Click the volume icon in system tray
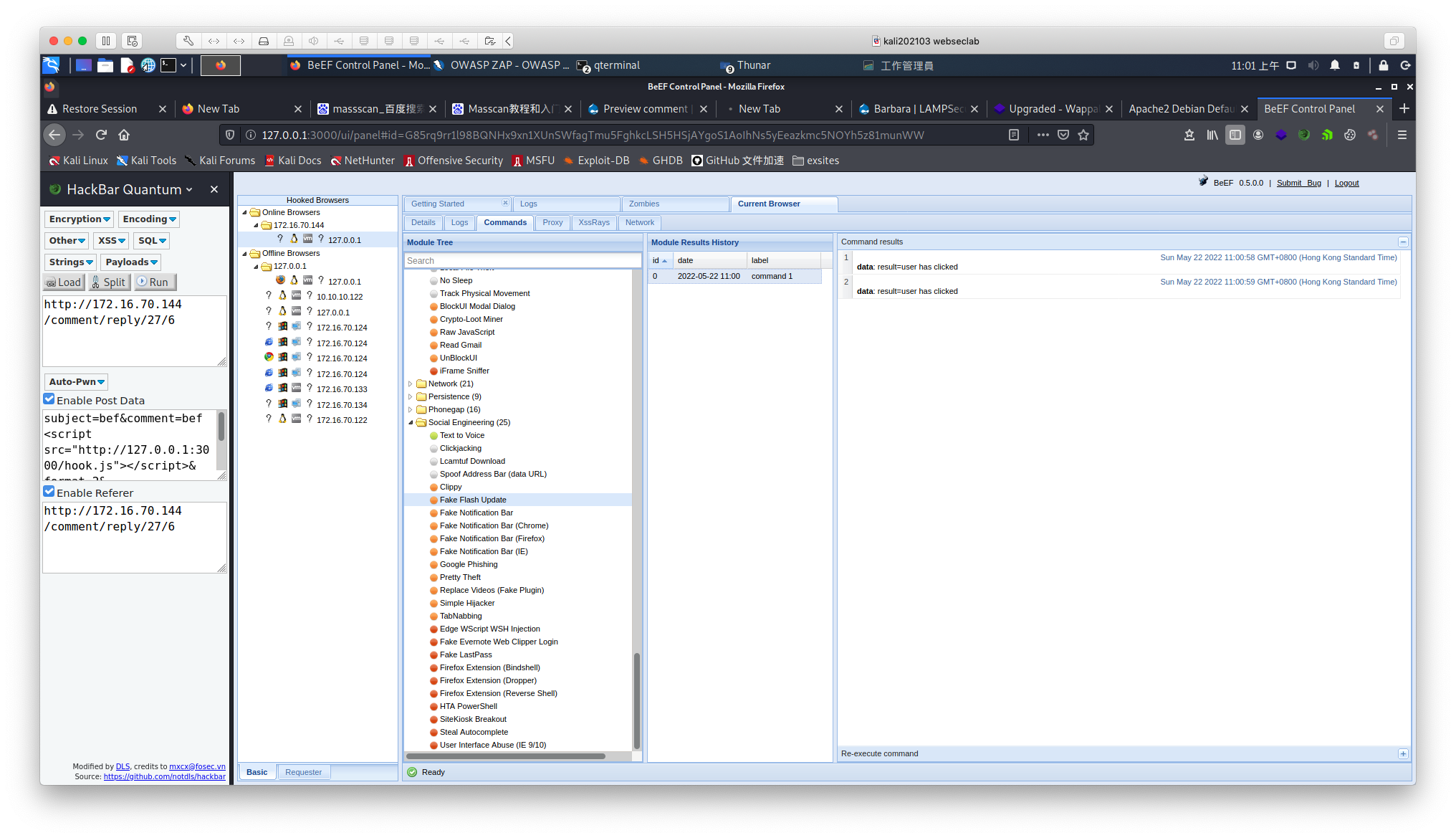 (x=1313, y=65)
